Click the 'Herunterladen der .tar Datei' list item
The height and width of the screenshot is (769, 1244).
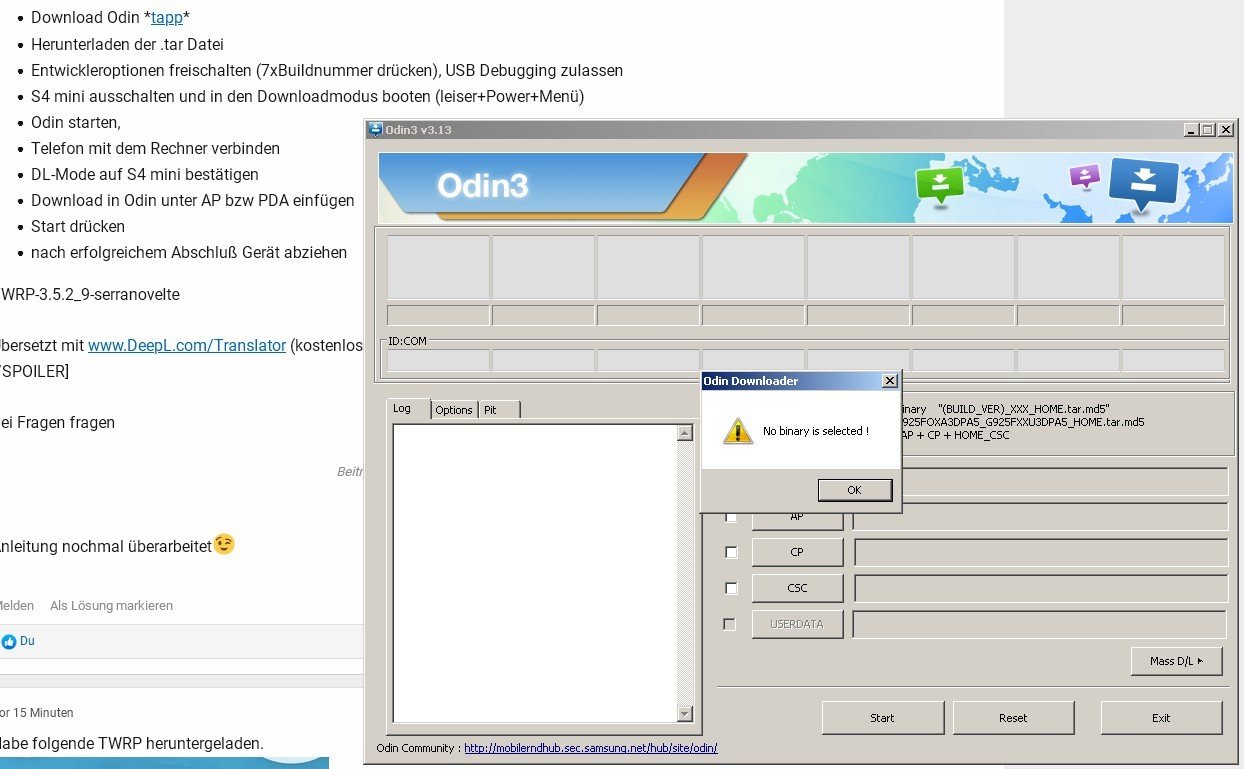tap(127, 44)
